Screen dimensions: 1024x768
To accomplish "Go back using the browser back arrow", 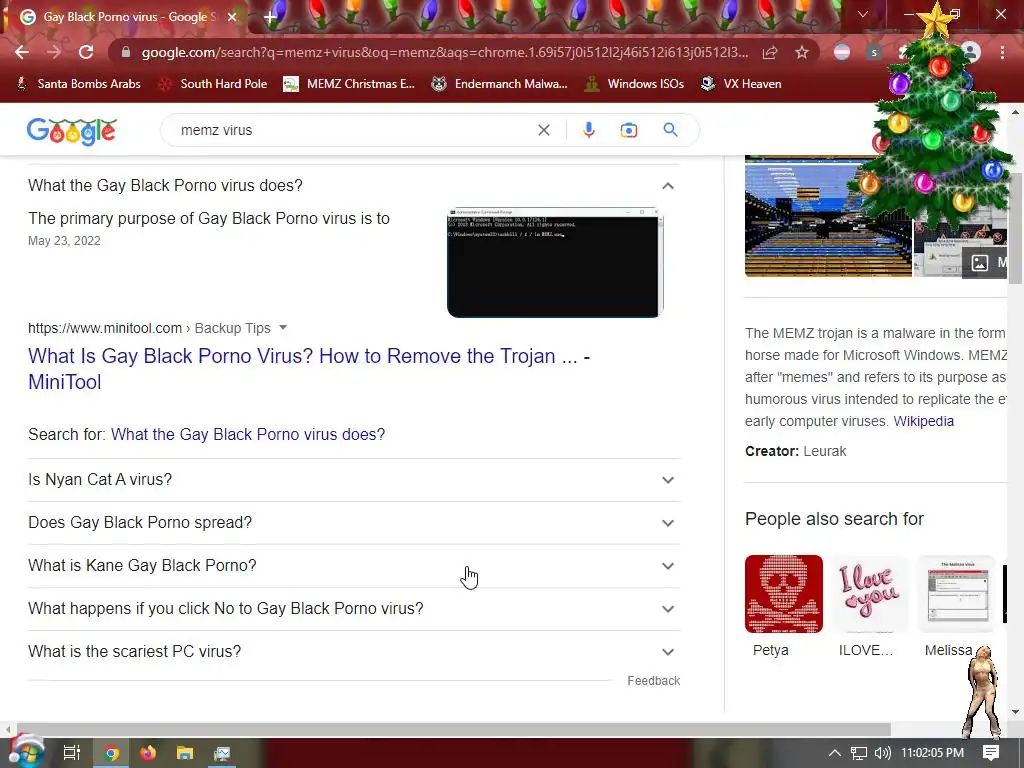I will (22, 52).
